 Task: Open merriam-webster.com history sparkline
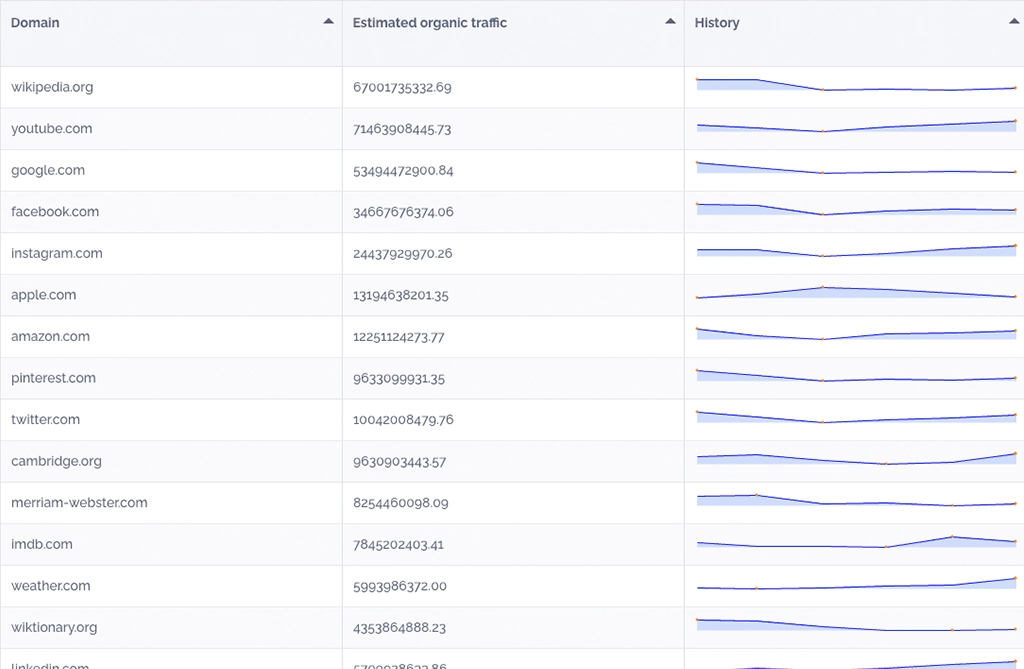pos(856,500)
